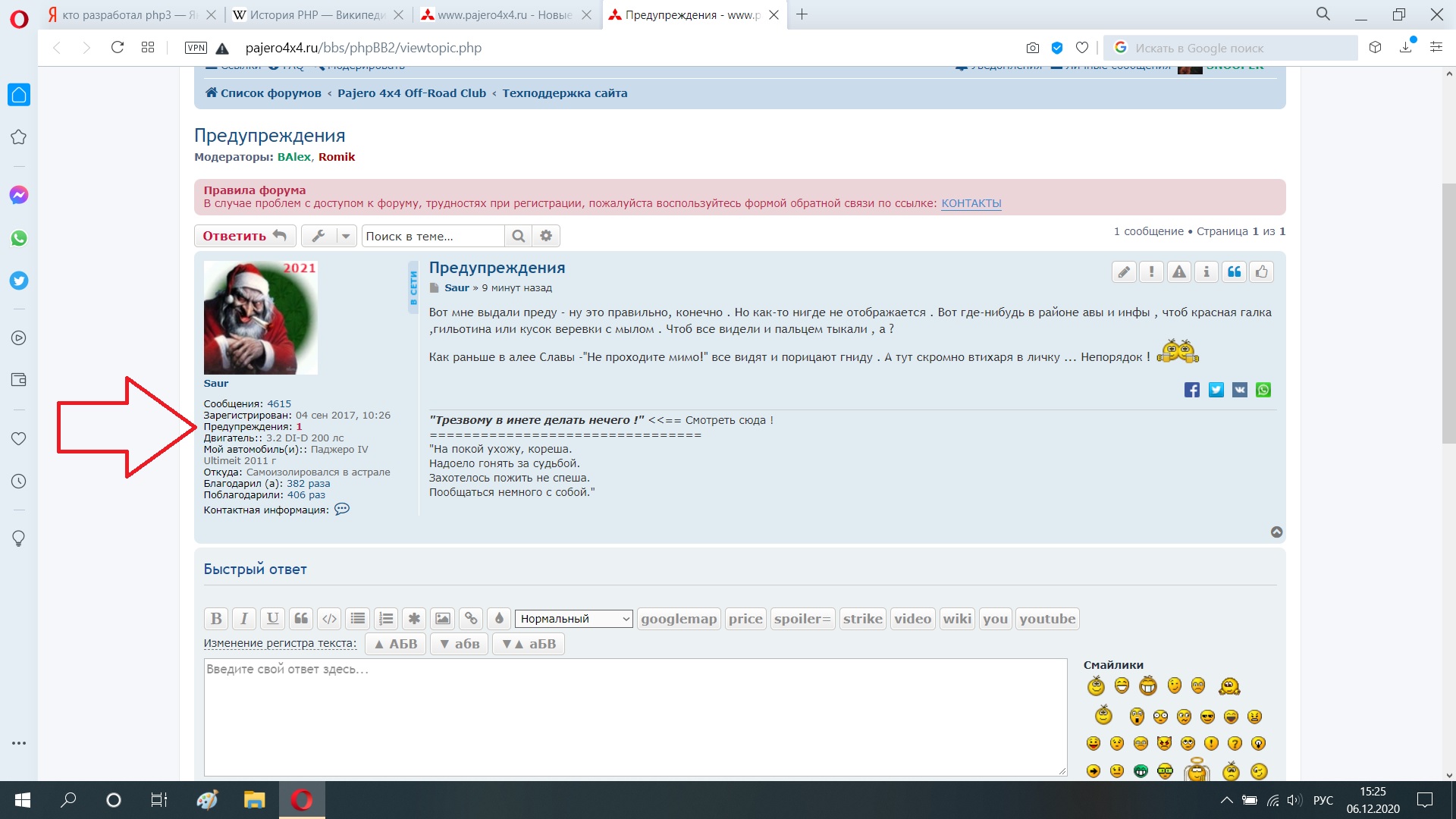Share post via Facebook icon
The height and width of the screenshot is (819, 1456).
(1192, 390)
